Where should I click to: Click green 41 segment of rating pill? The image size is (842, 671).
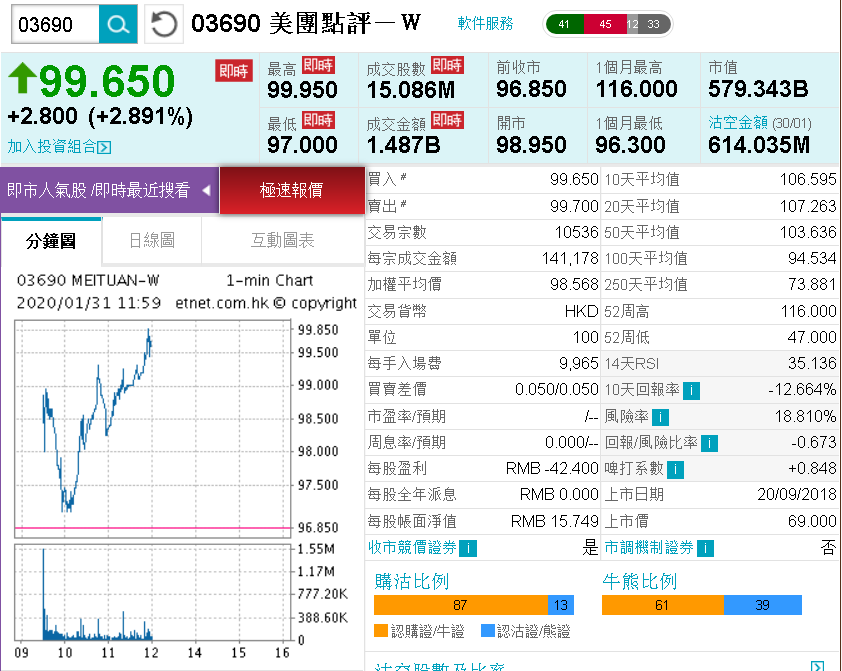[564, 24]
